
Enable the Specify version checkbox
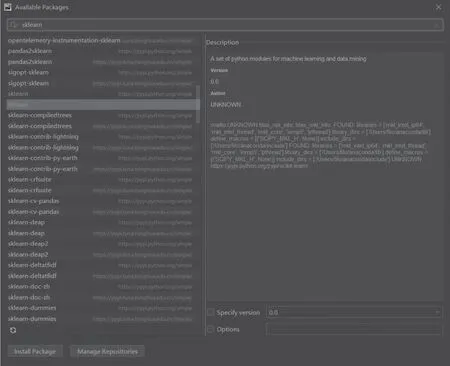click(x=211, y=312)
